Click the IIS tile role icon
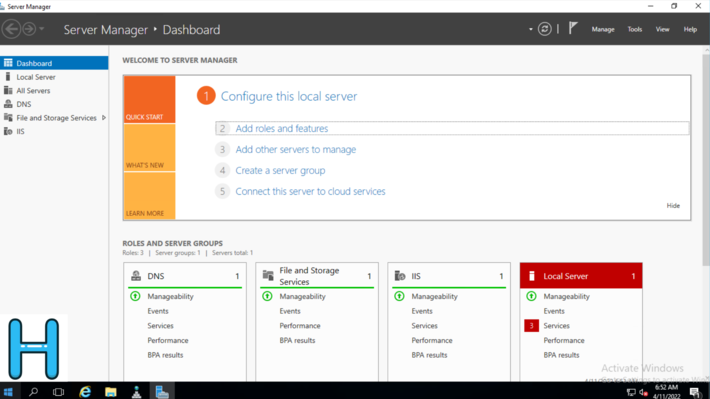This screenshot has width=710, height=399. 400,275
